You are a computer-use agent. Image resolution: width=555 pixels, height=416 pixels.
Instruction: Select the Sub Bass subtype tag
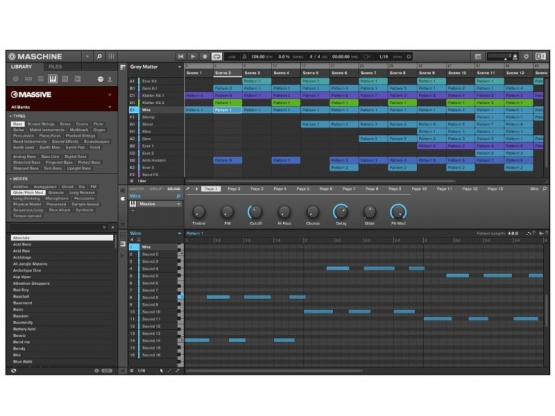[x=53, y=168]
